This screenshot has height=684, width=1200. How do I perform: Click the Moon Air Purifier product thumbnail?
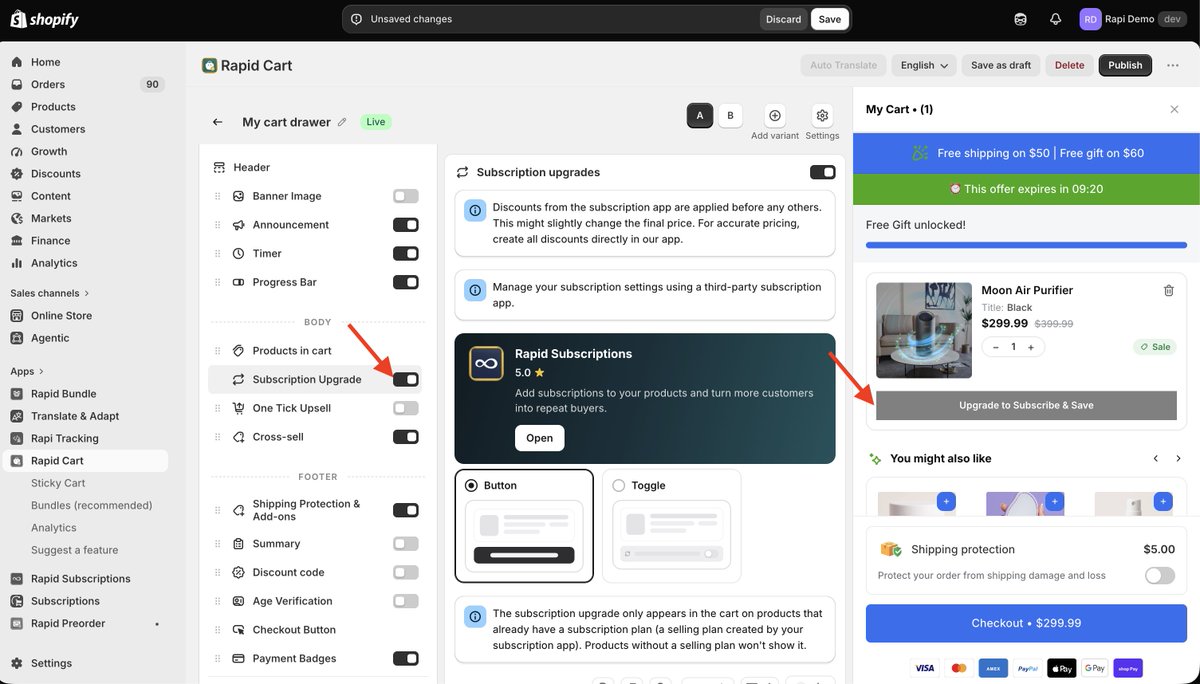click(924, 330)
